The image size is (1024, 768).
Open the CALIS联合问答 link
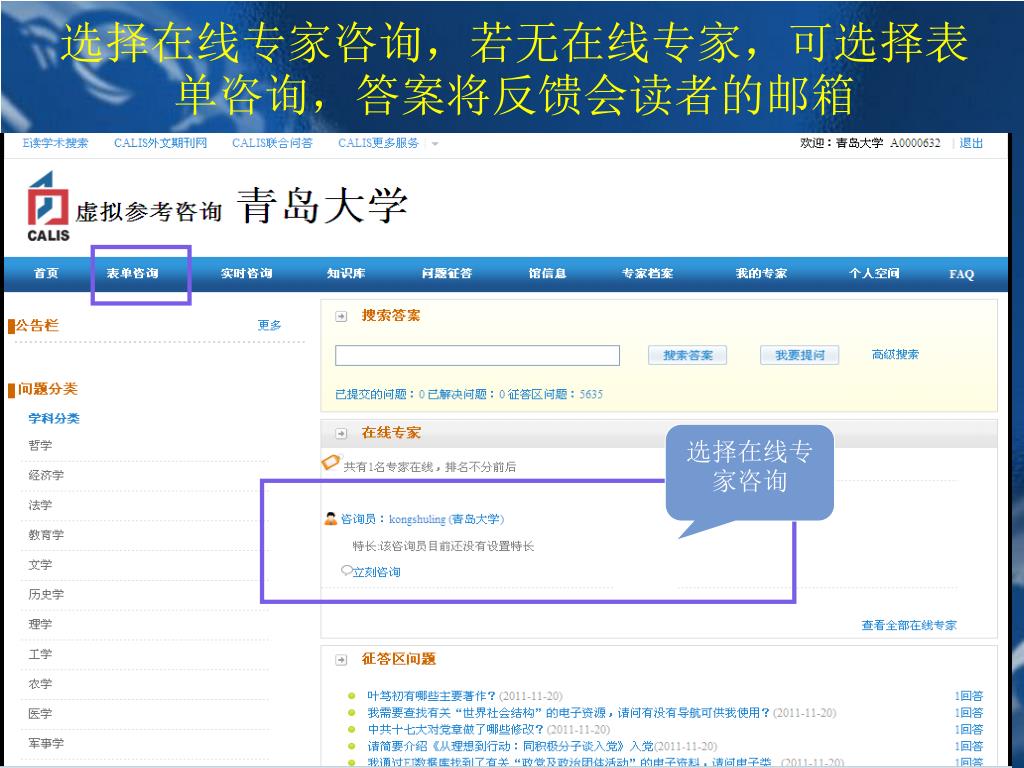coord(272,143)
